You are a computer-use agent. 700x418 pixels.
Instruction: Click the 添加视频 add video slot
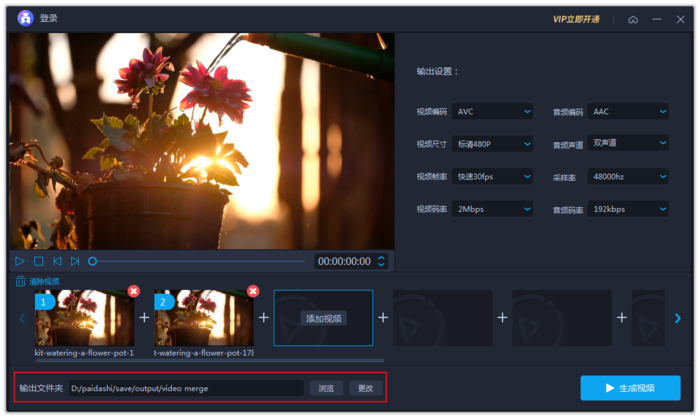(x=323, y=318)
